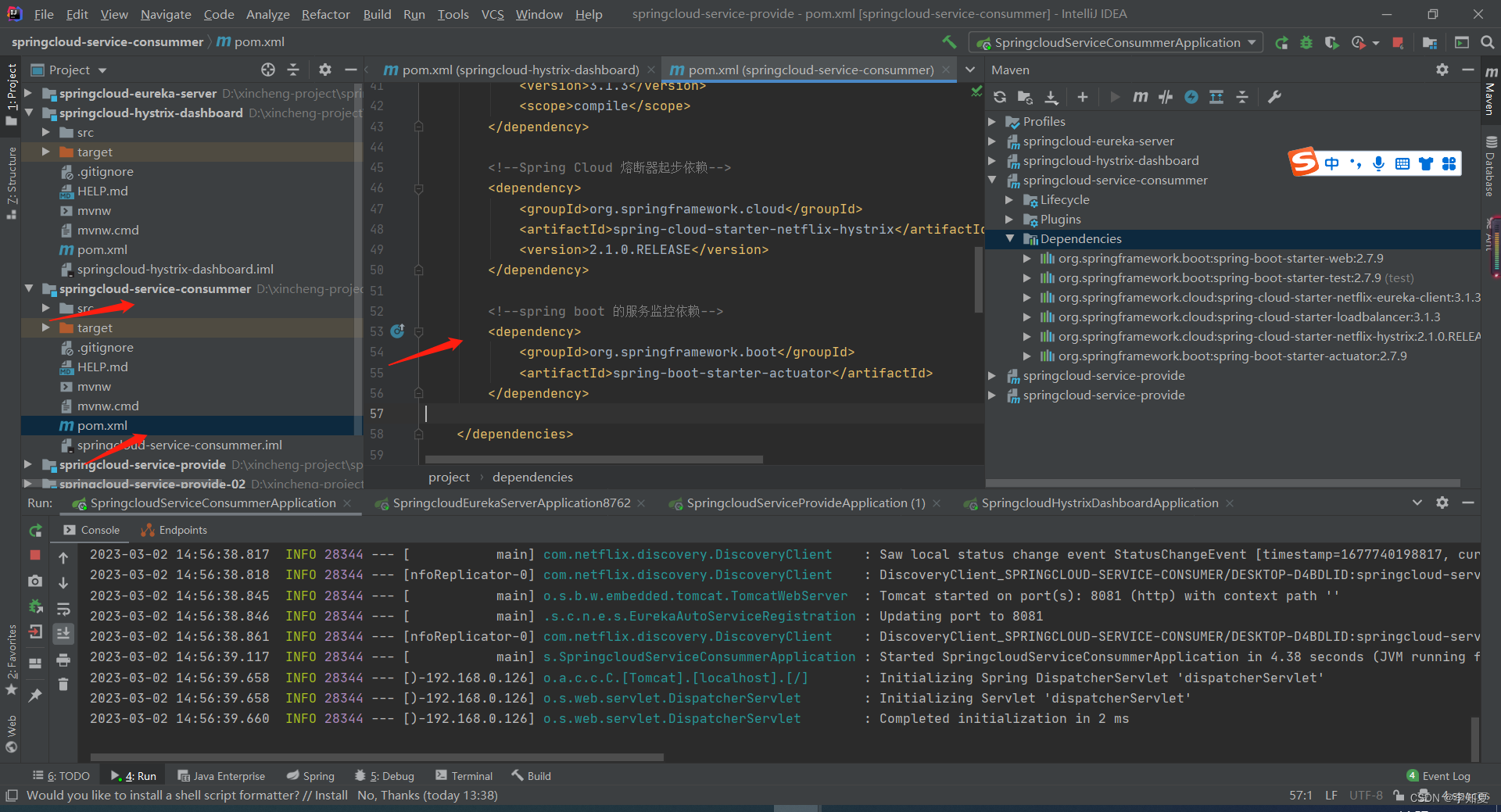Open SpringcloudServiceConsummerApplication run configuration dropdown
Viewport: 1501px width, 812px height.
point(1116,42)
